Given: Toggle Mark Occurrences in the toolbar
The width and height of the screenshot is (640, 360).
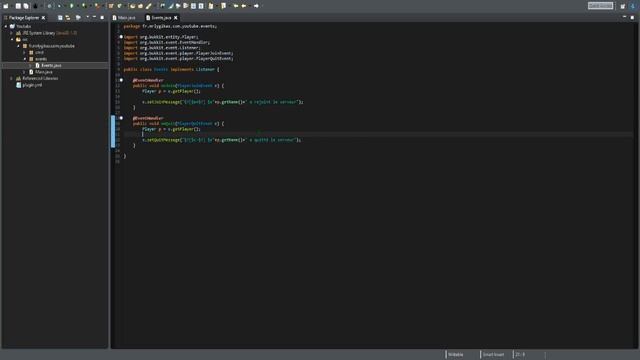Looking at the screenshot, I should point(171,6).
